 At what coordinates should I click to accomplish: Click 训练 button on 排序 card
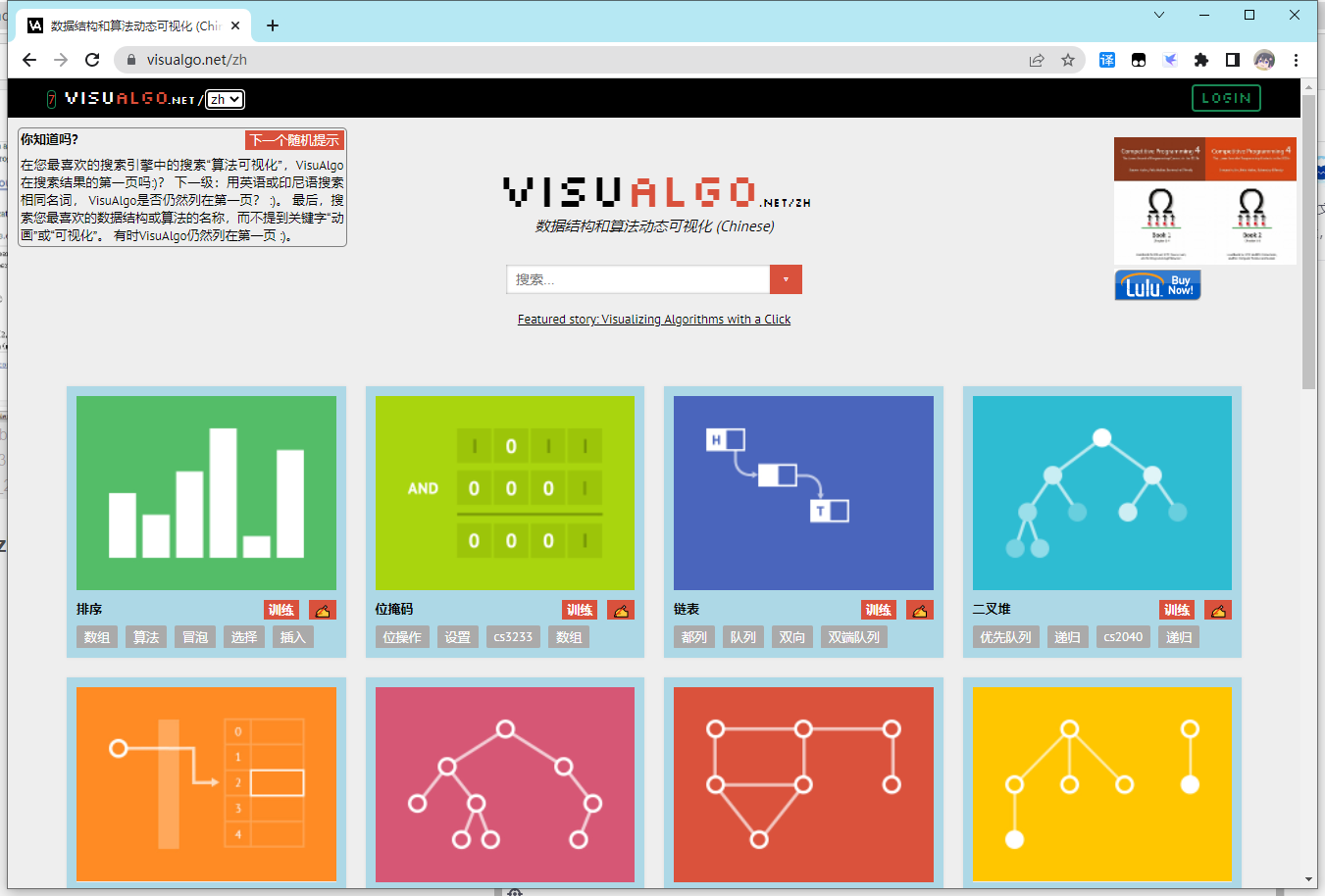pyautogui.click(x=281, y=610)
